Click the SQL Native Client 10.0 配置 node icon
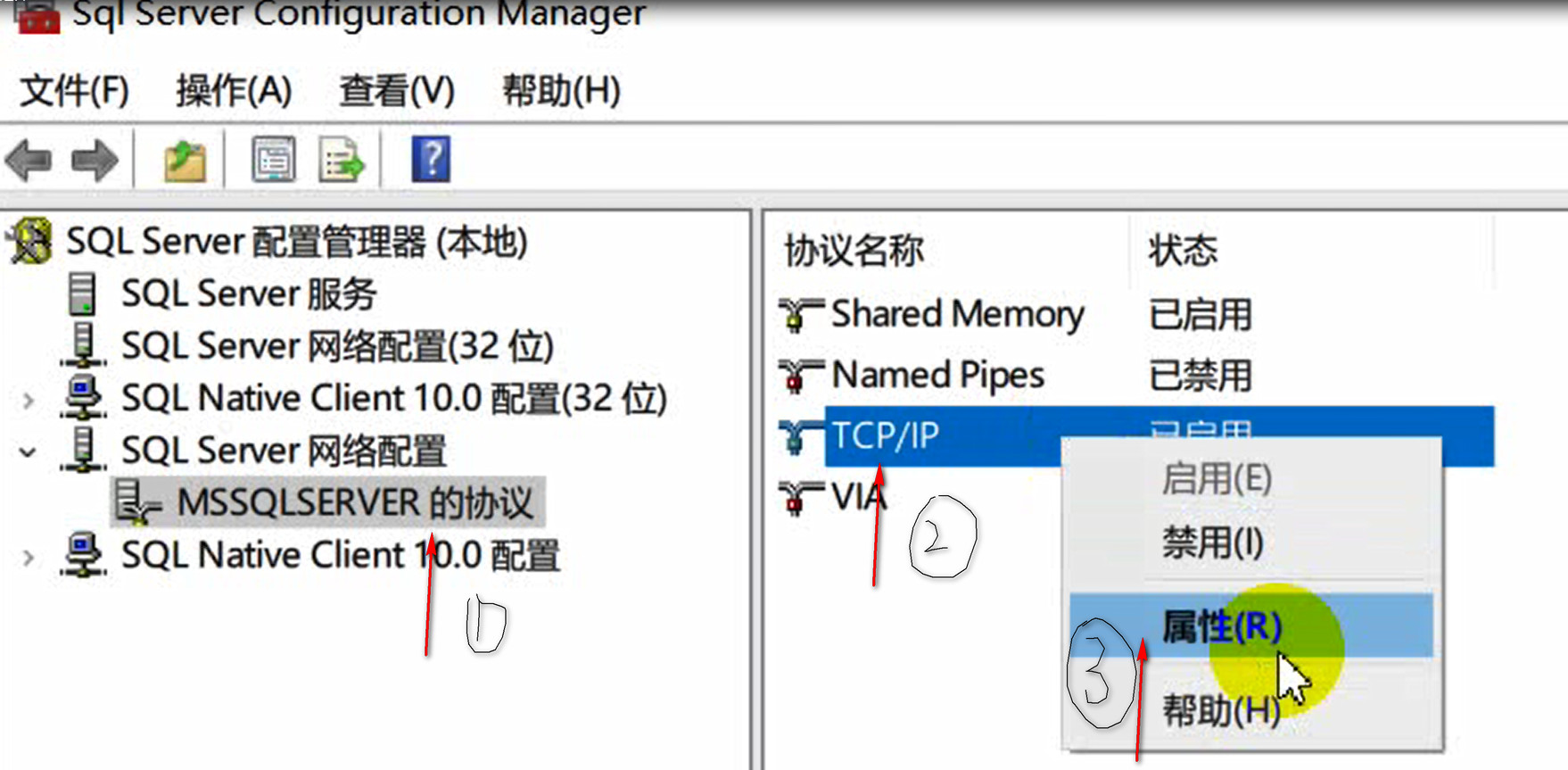The width and height of the screenshot is (1568, 770). (83, 555)
